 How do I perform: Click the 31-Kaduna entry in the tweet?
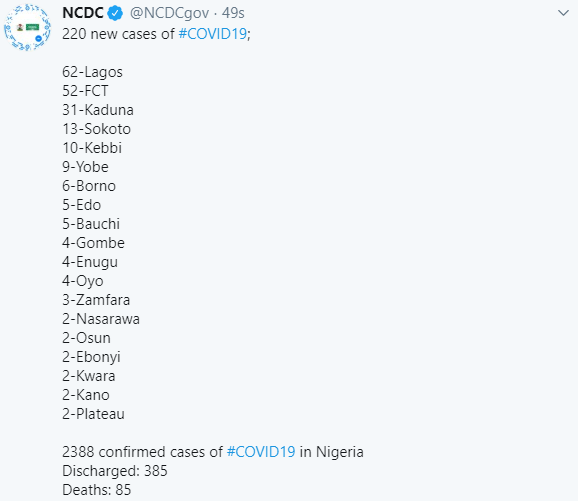pos(98,110)
